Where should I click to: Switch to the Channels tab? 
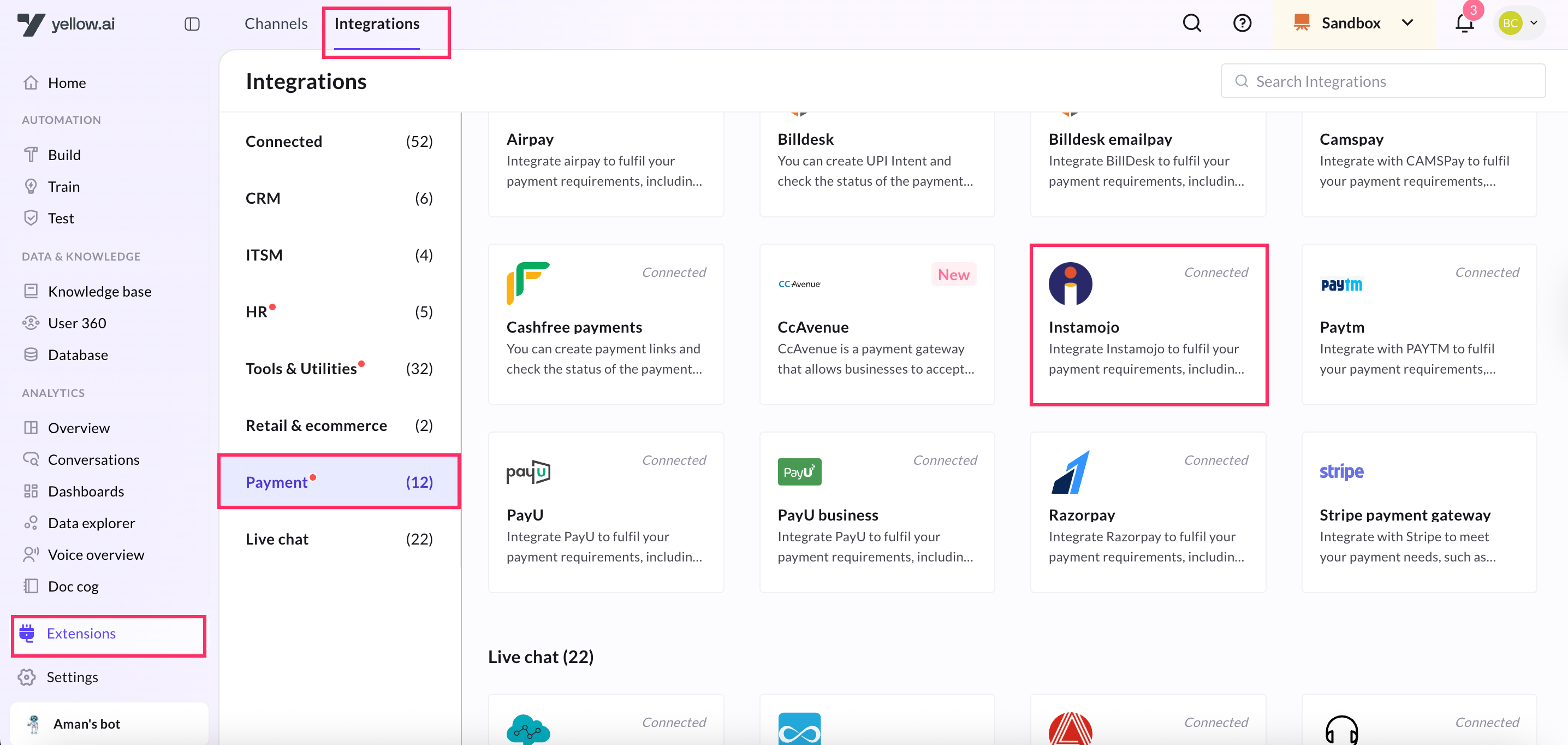point(276,23)
